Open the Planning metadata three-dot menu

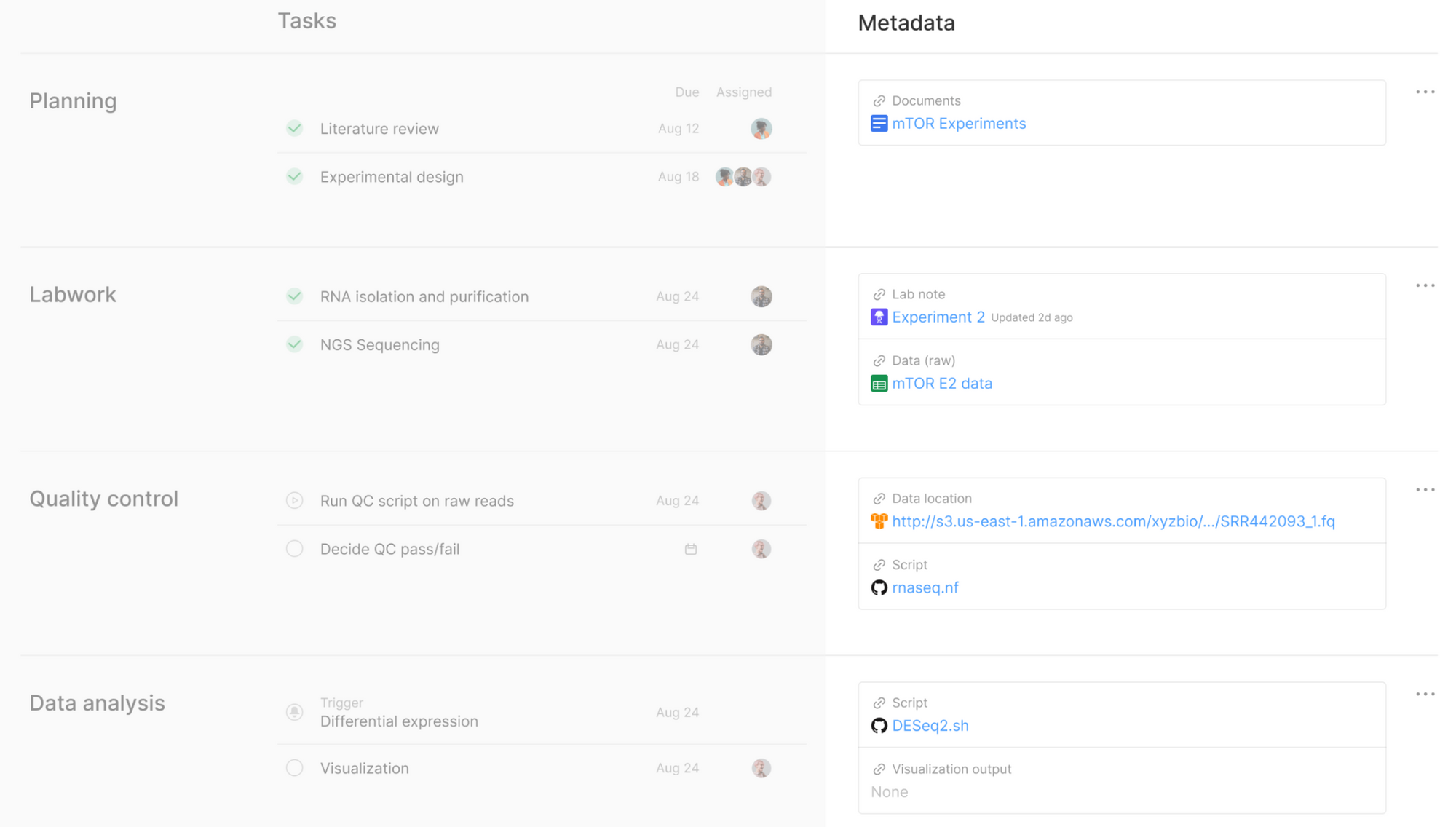coord(1425,92)
